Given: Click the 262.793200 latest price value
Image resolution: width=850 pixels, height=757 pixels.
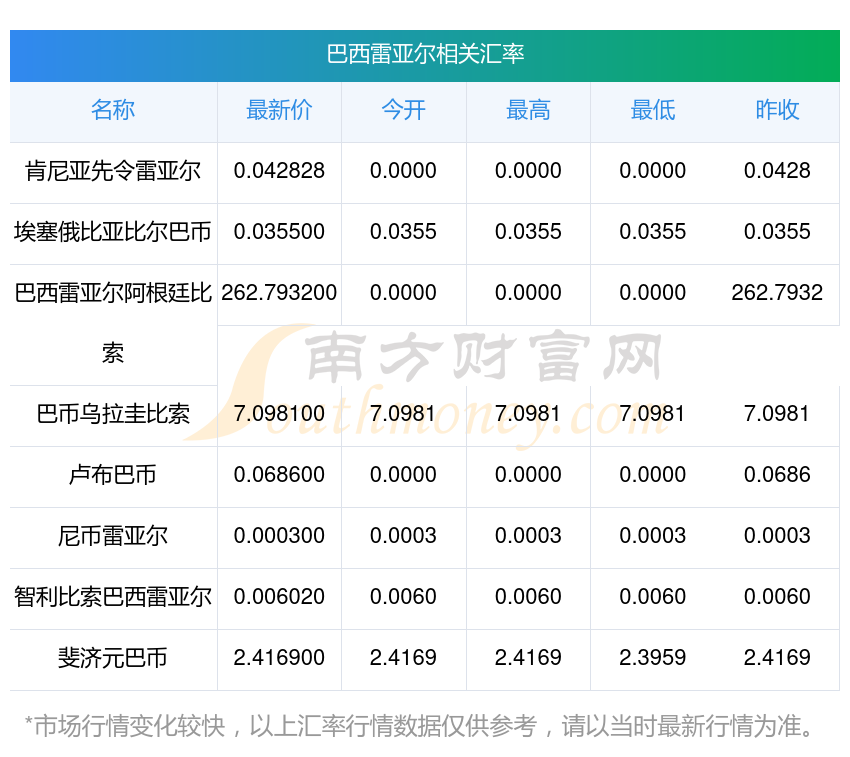Looking at the screenshot, I should click(x=279, y=293).
